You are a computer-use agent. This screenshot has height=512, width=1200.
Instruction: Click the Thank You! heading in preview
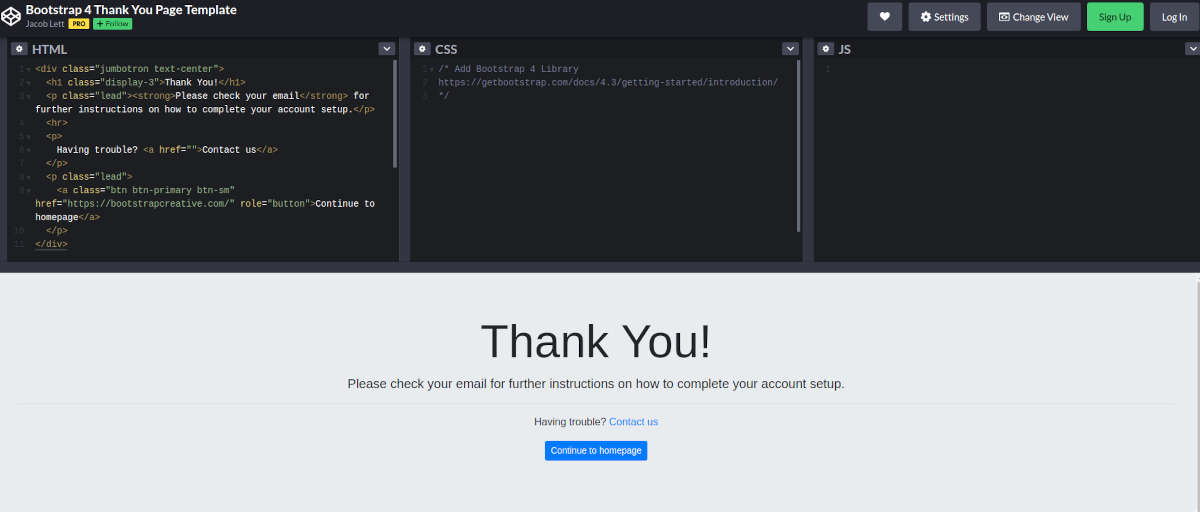pos(596,341)
